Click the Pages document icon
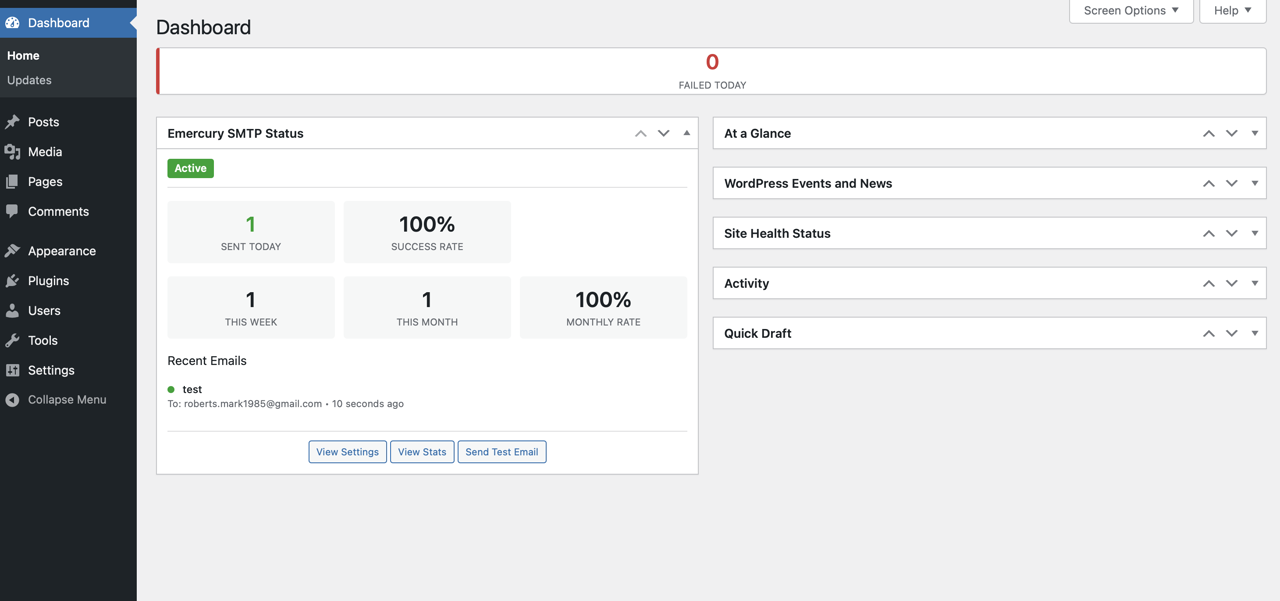Screen dimensions: 1280x601 pyautogui.click(x=14, y=181)
